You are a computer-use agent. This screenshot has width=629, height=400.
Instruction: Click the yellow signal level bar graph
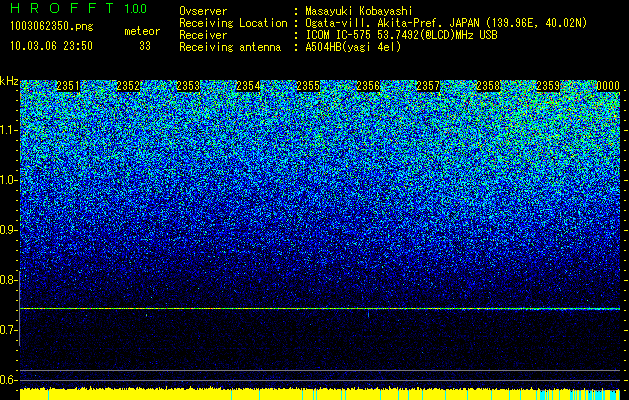pos(320,394)
